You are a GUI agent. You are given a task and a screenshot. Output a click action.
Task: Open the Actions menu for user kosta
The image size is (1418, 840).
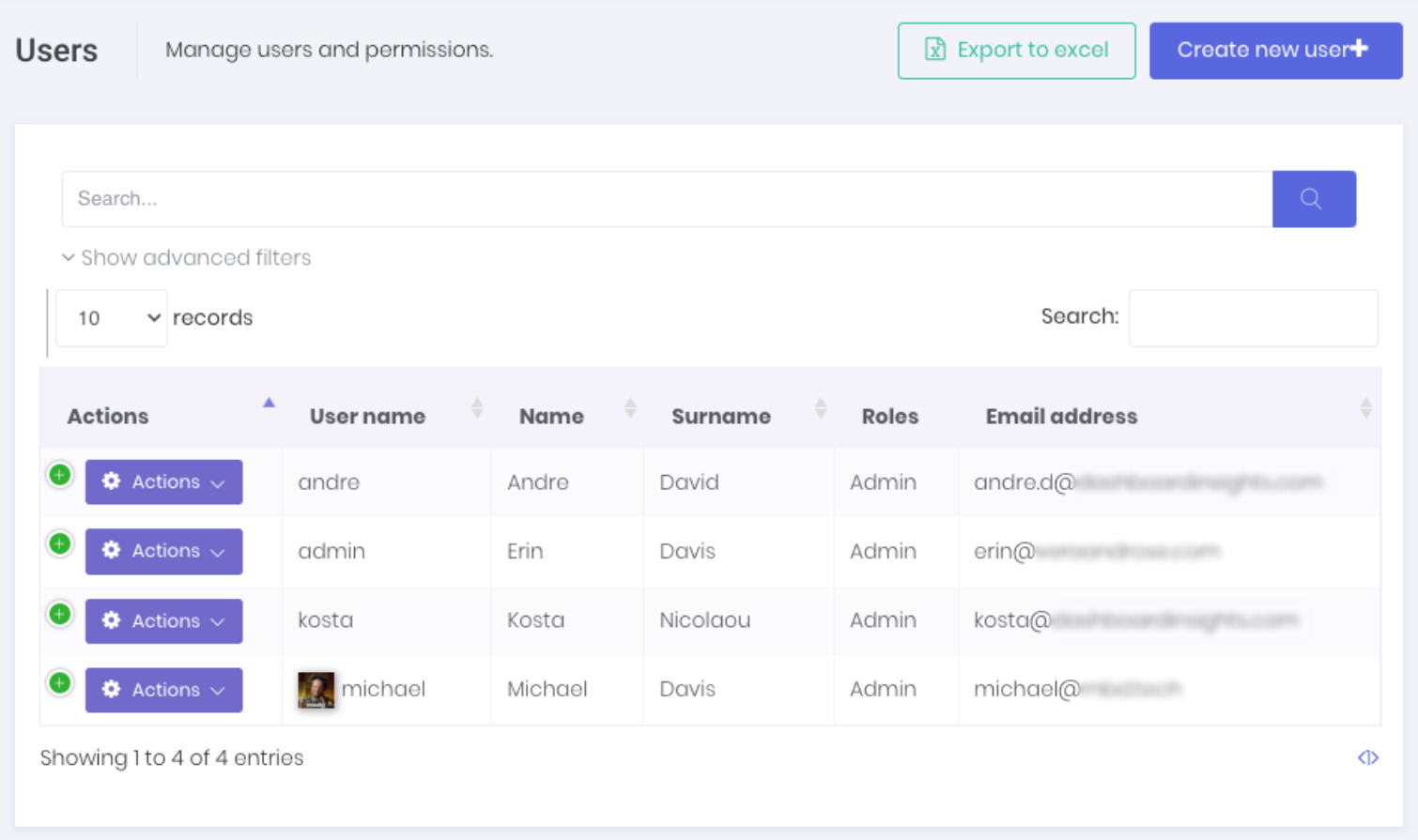(163, 620)
